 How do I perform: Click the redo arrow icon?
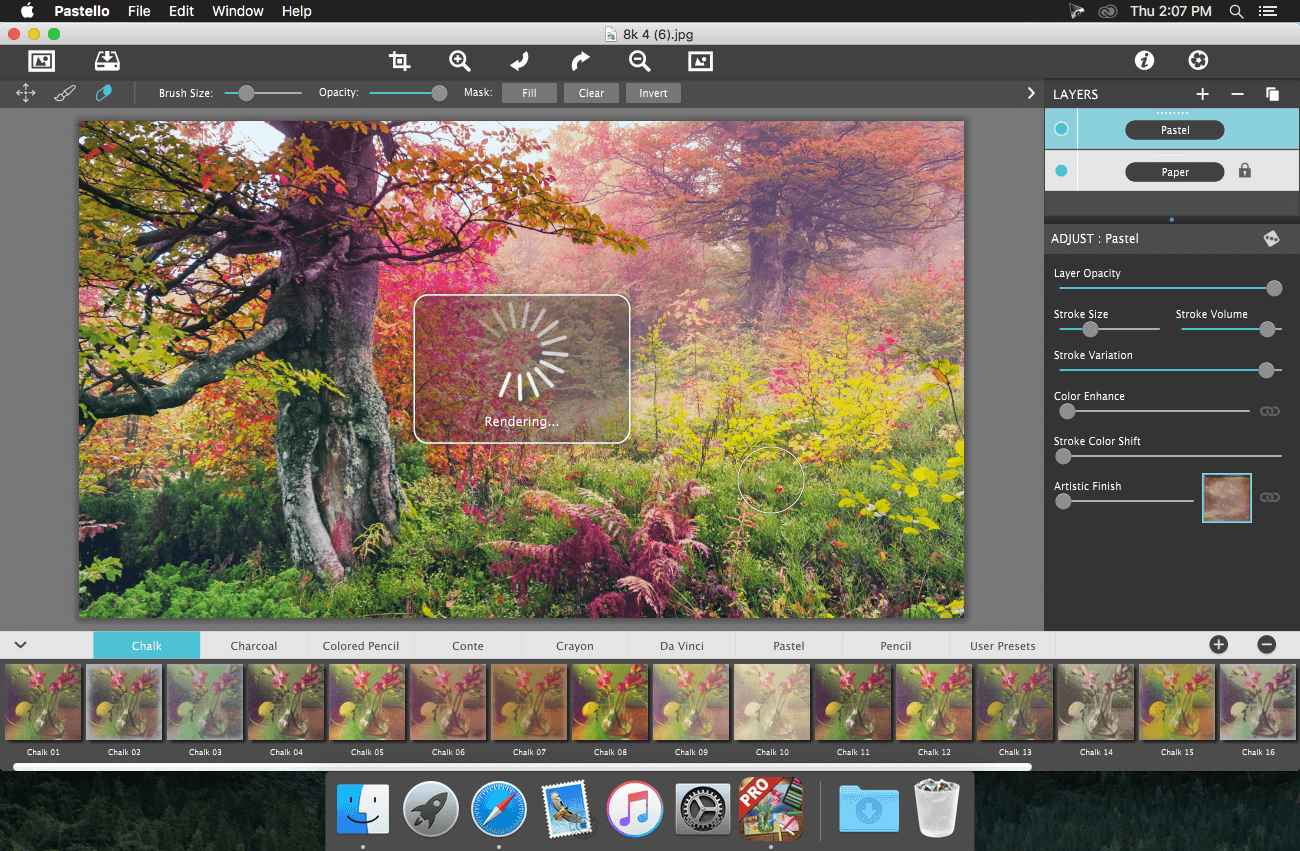pyautogui.click(x=580, y=61)
